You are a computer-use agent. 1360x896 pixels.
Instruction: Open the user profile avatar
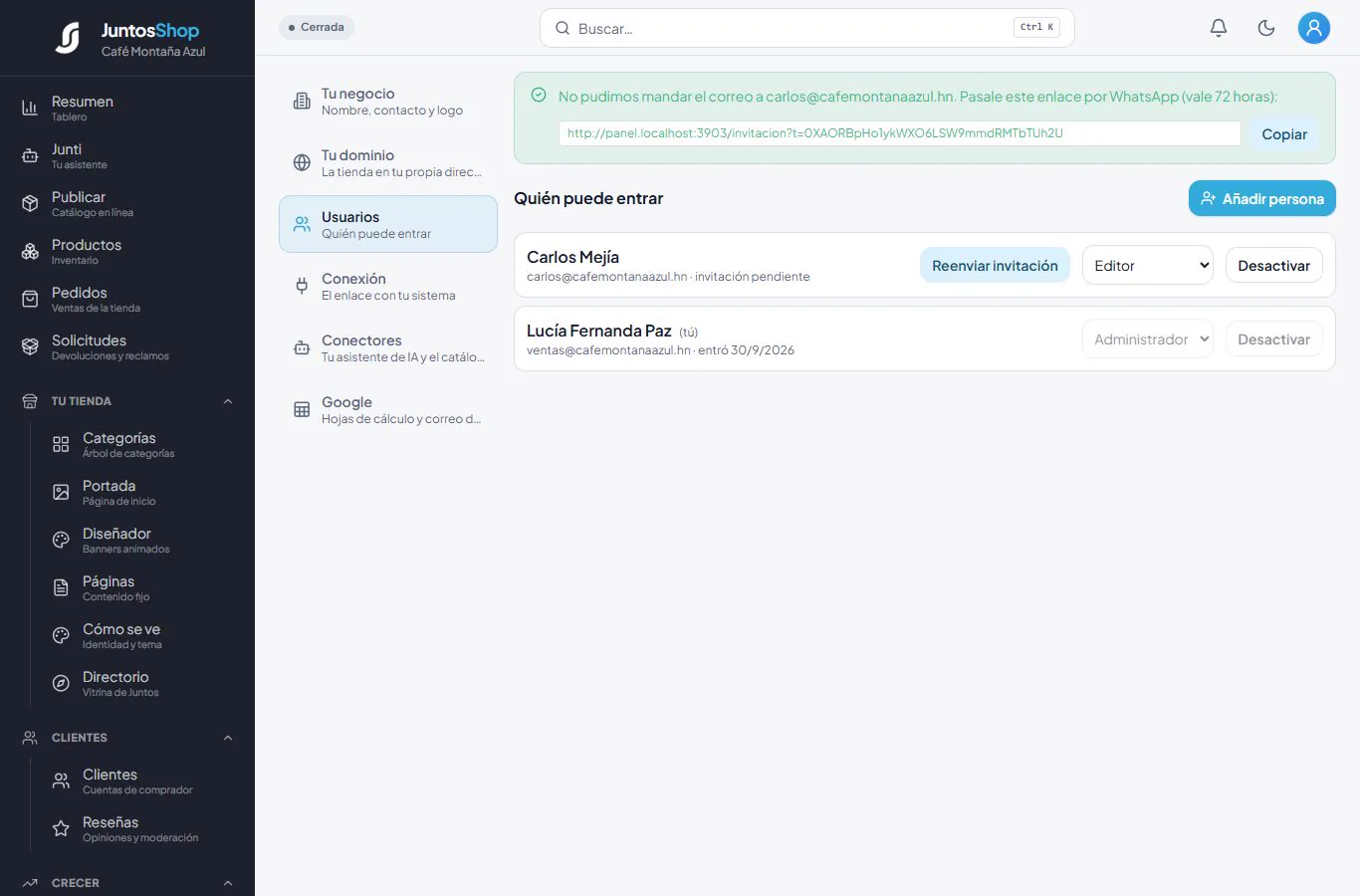click(1314, 28)
